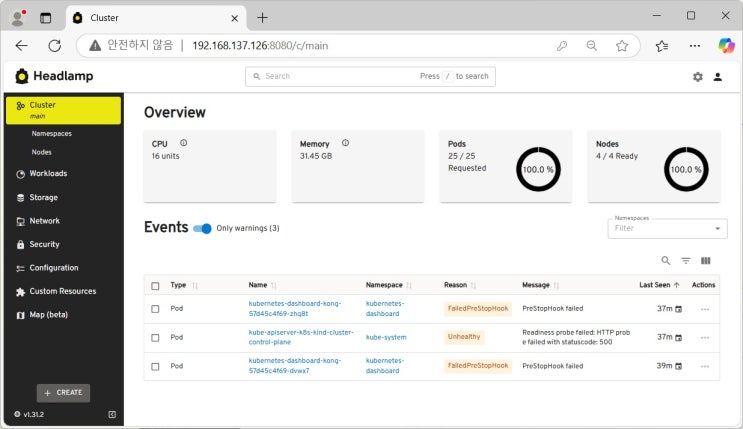
Task: Click Unhealthy reason badge
Action: tap(464, 337)
